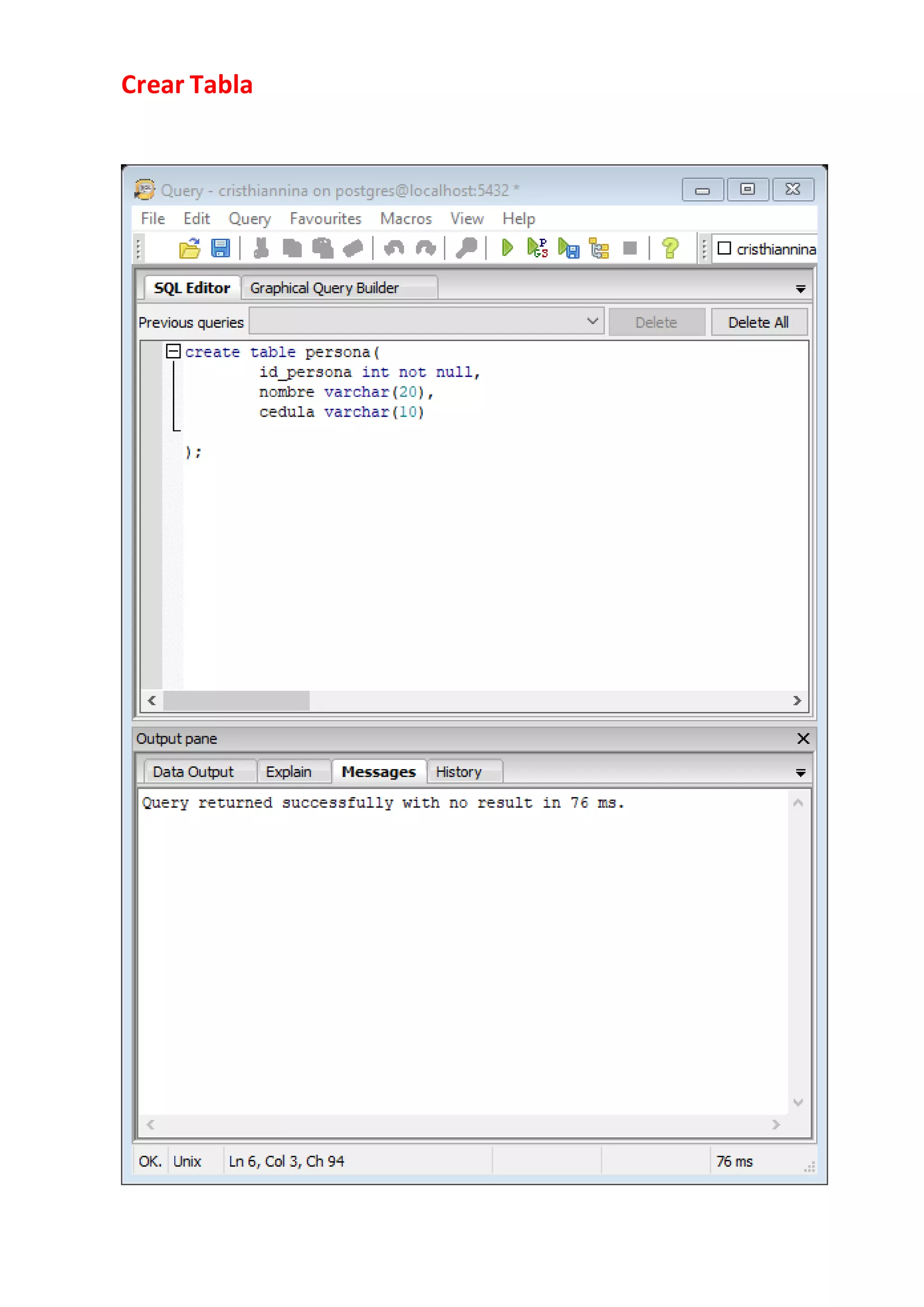Open the File menu

(153, 218)
